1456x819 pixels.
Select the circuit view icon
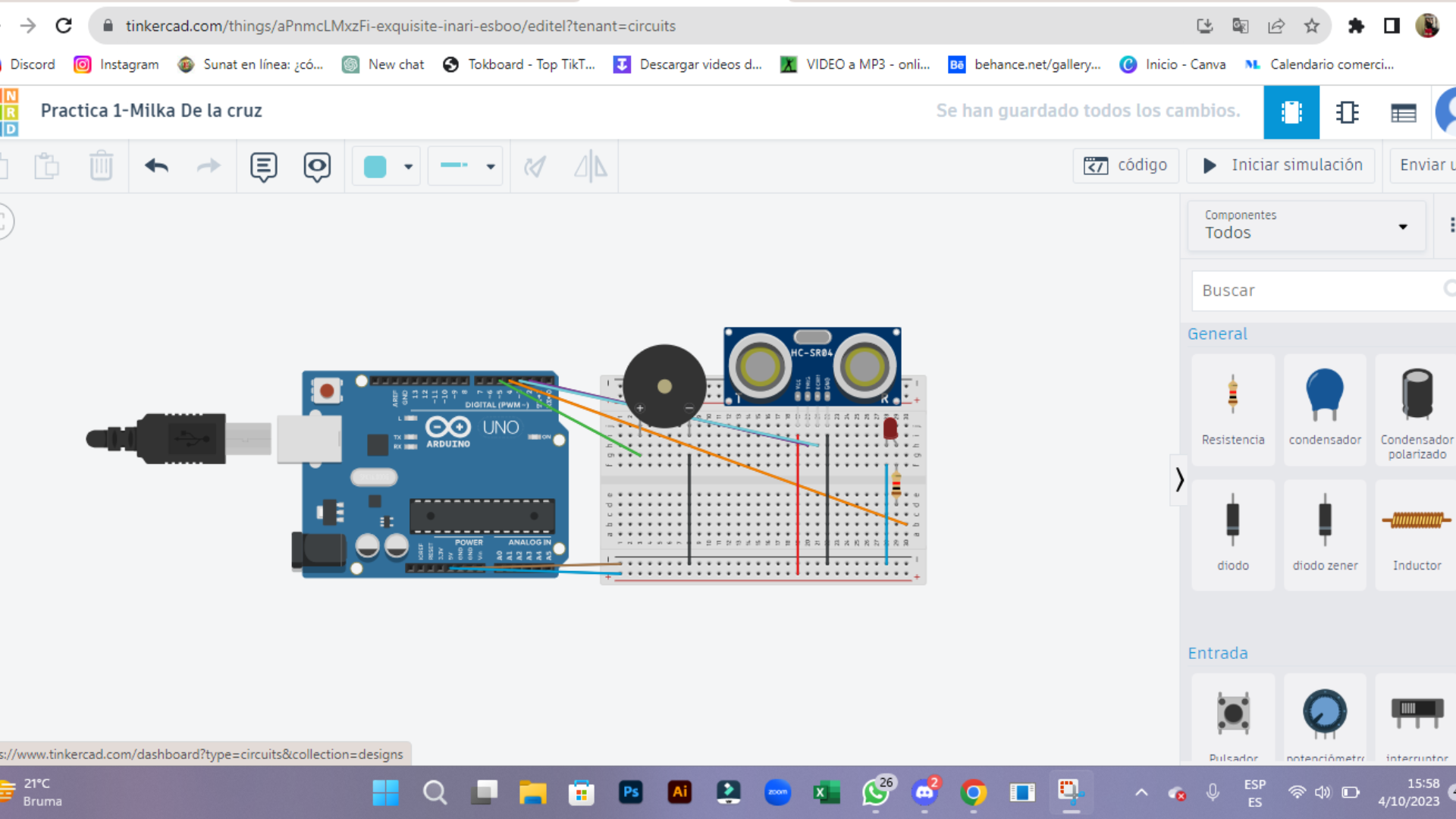point(1291,112)
